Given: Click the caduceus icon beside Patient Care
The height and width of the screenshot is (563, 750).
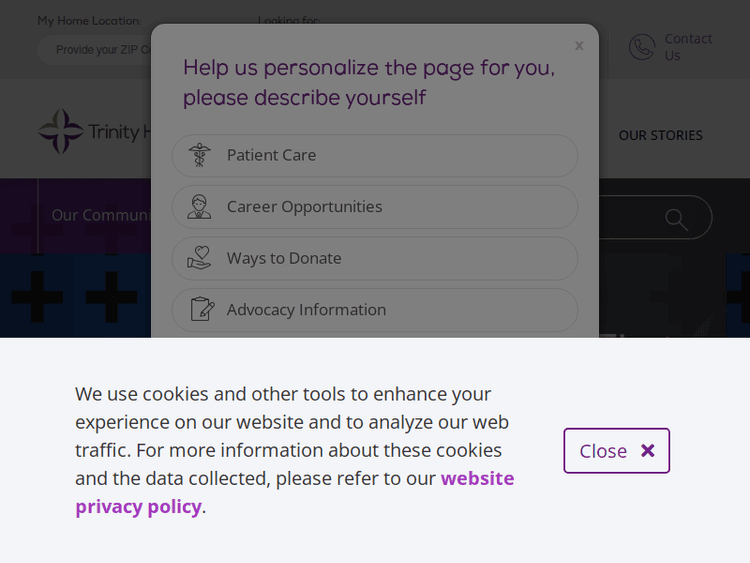Looking at the screenshot, I should coord(200,155).
